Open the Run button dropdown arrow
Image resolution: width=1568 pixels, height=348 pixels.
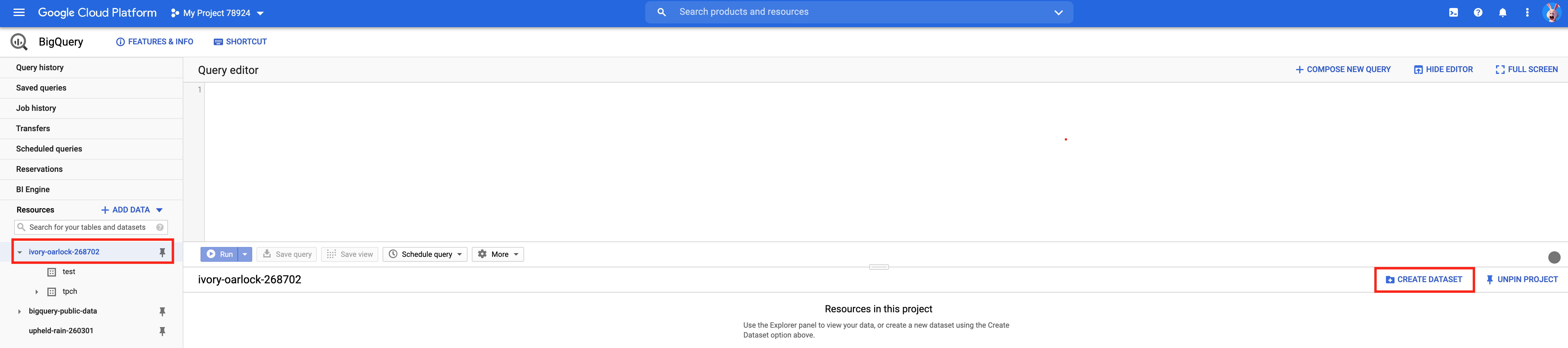click(x=245, y=254)
